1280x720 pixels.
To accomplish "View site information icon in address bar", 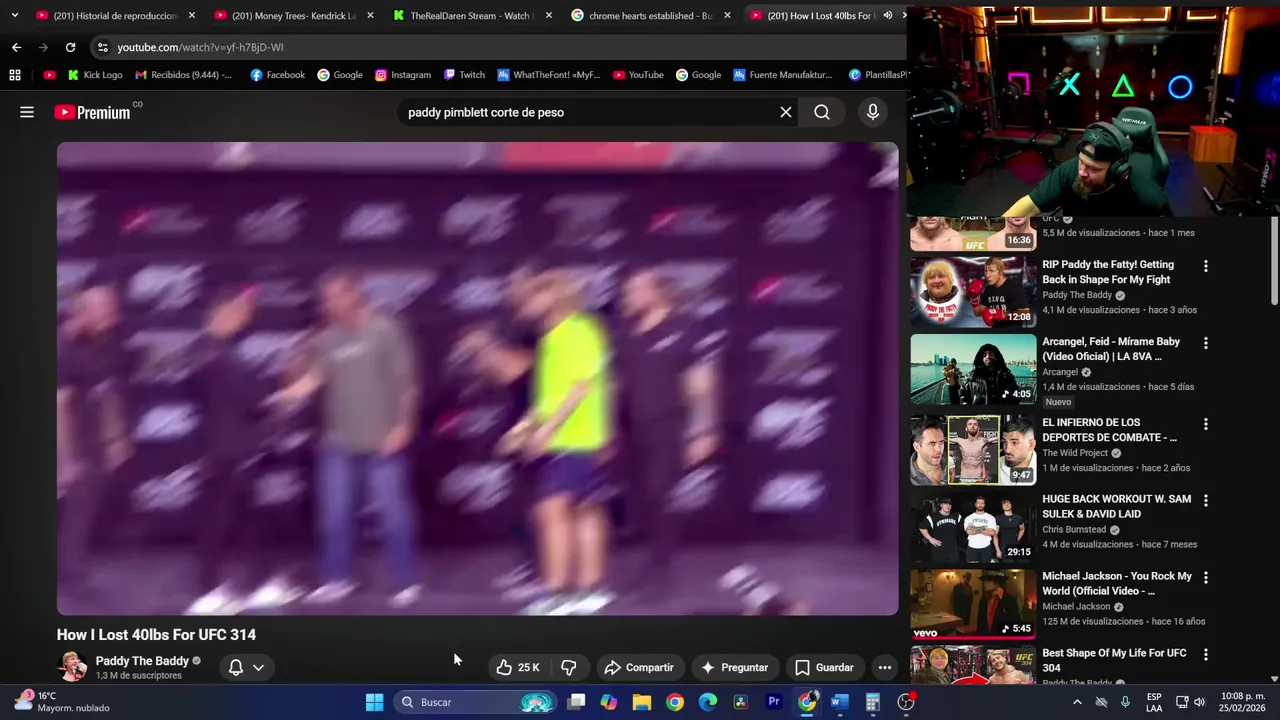I will coord(102,47).
